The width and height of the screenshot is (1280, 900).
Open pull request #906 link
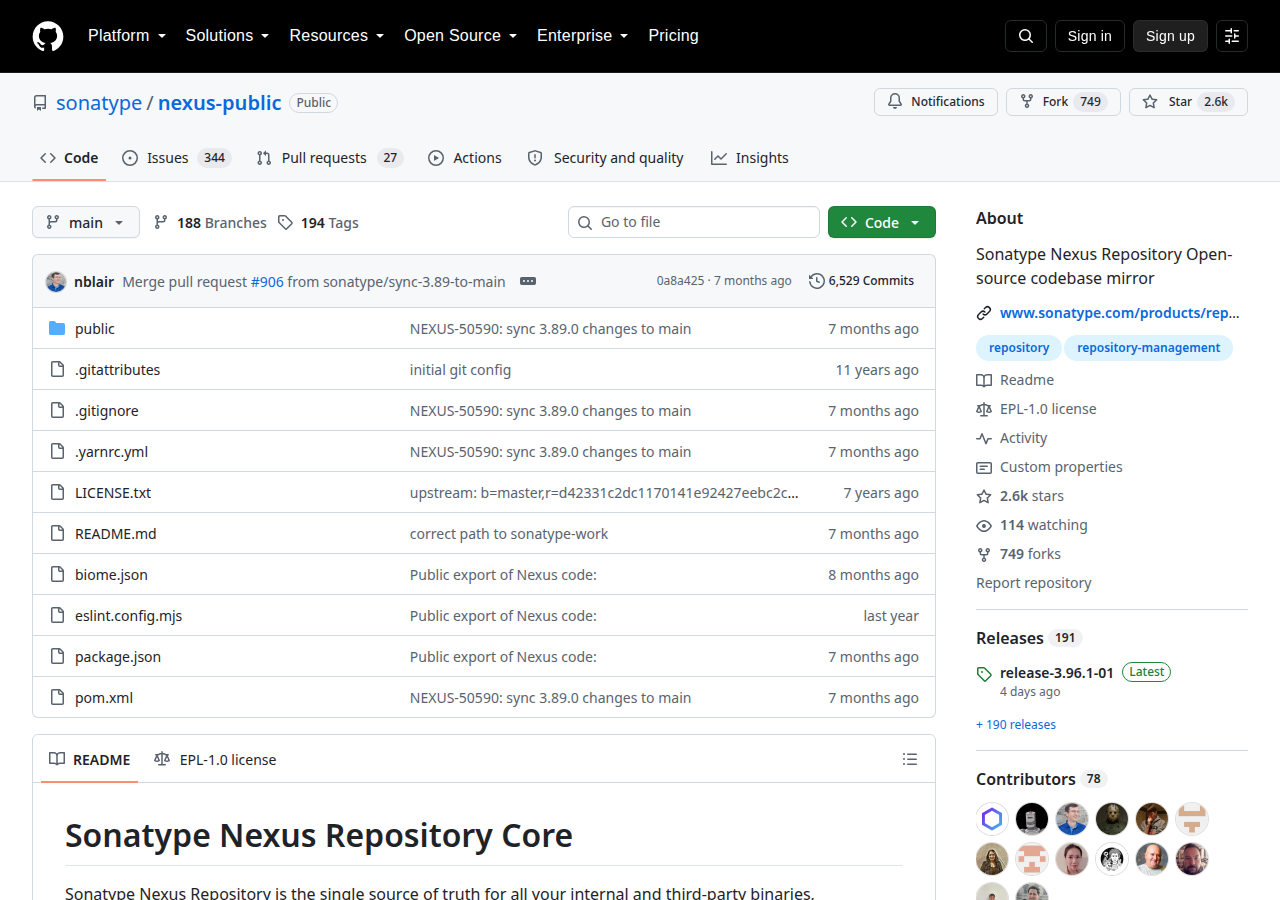click(267, 282)
